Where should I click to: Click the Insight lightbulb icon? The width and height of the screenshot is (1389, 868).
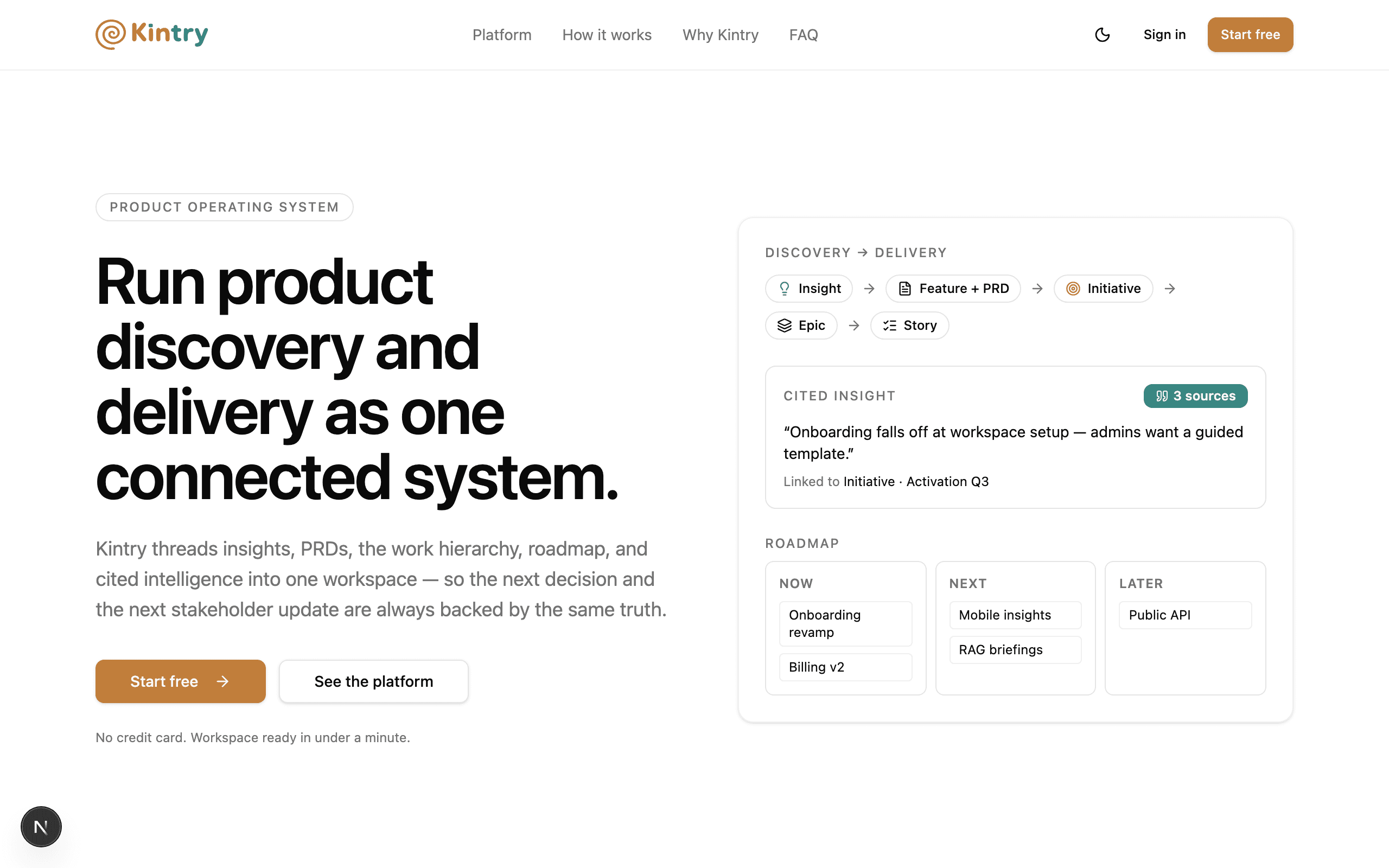click(x=784, y=288)
